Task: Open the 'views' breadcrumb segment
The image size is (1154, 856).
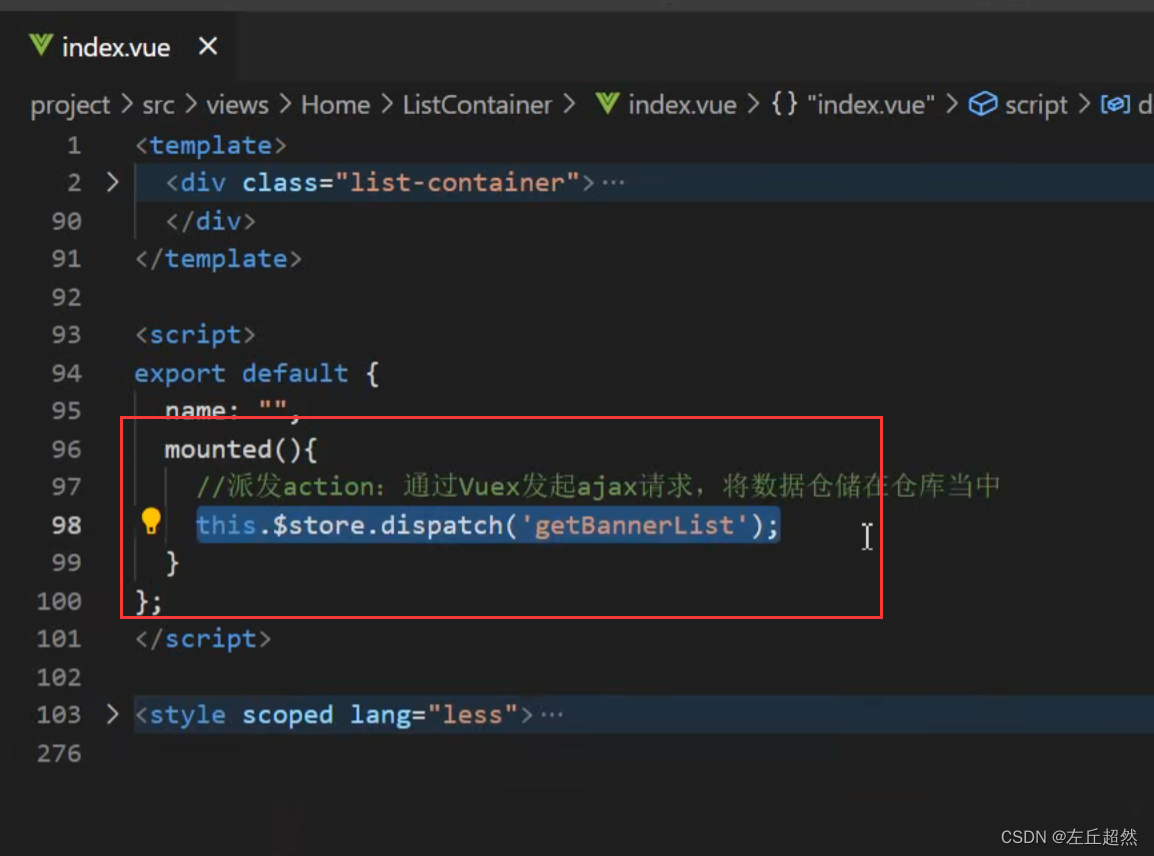Action: 237,105
